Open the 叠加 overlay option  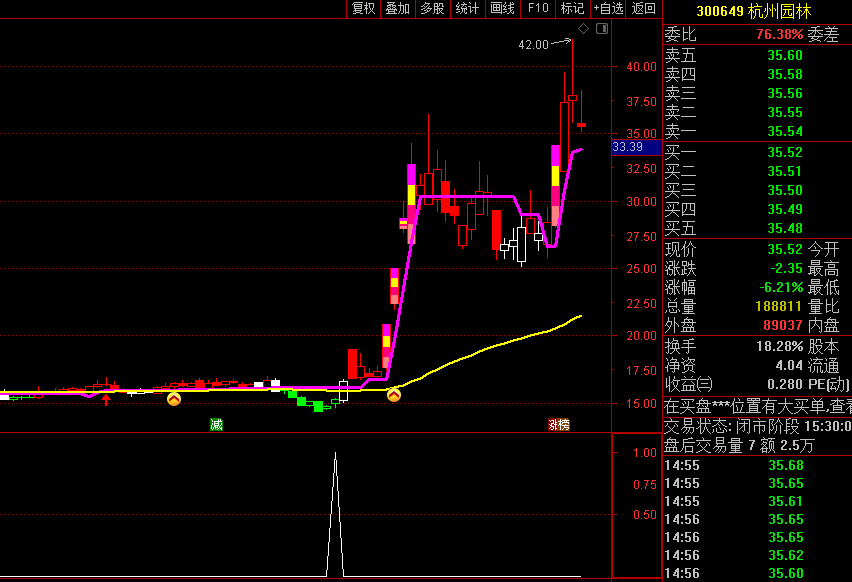click(398, 9)
